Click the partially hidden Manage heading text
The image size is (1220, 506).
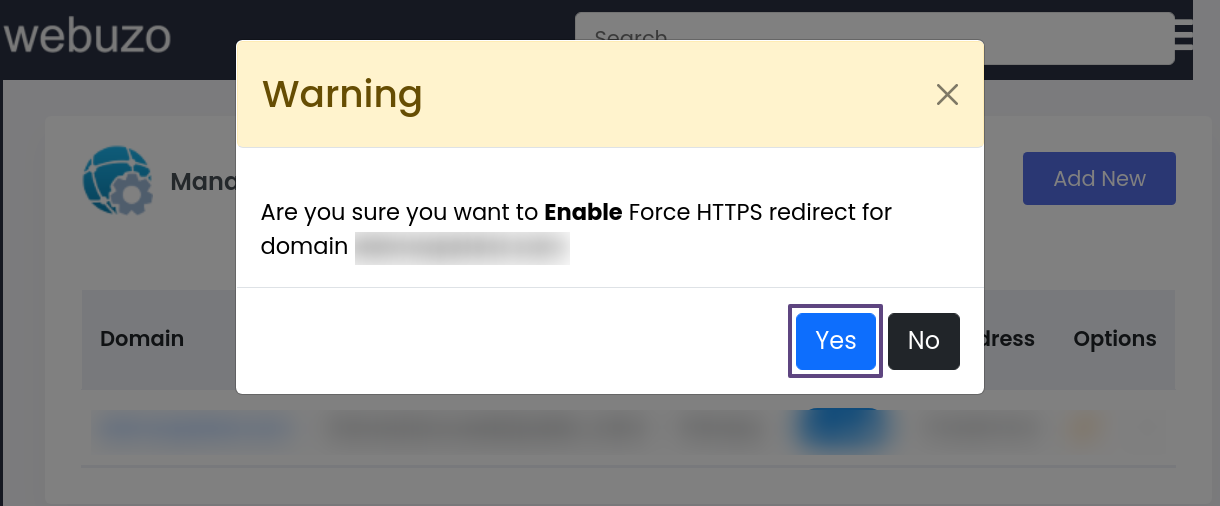(203, 181)
